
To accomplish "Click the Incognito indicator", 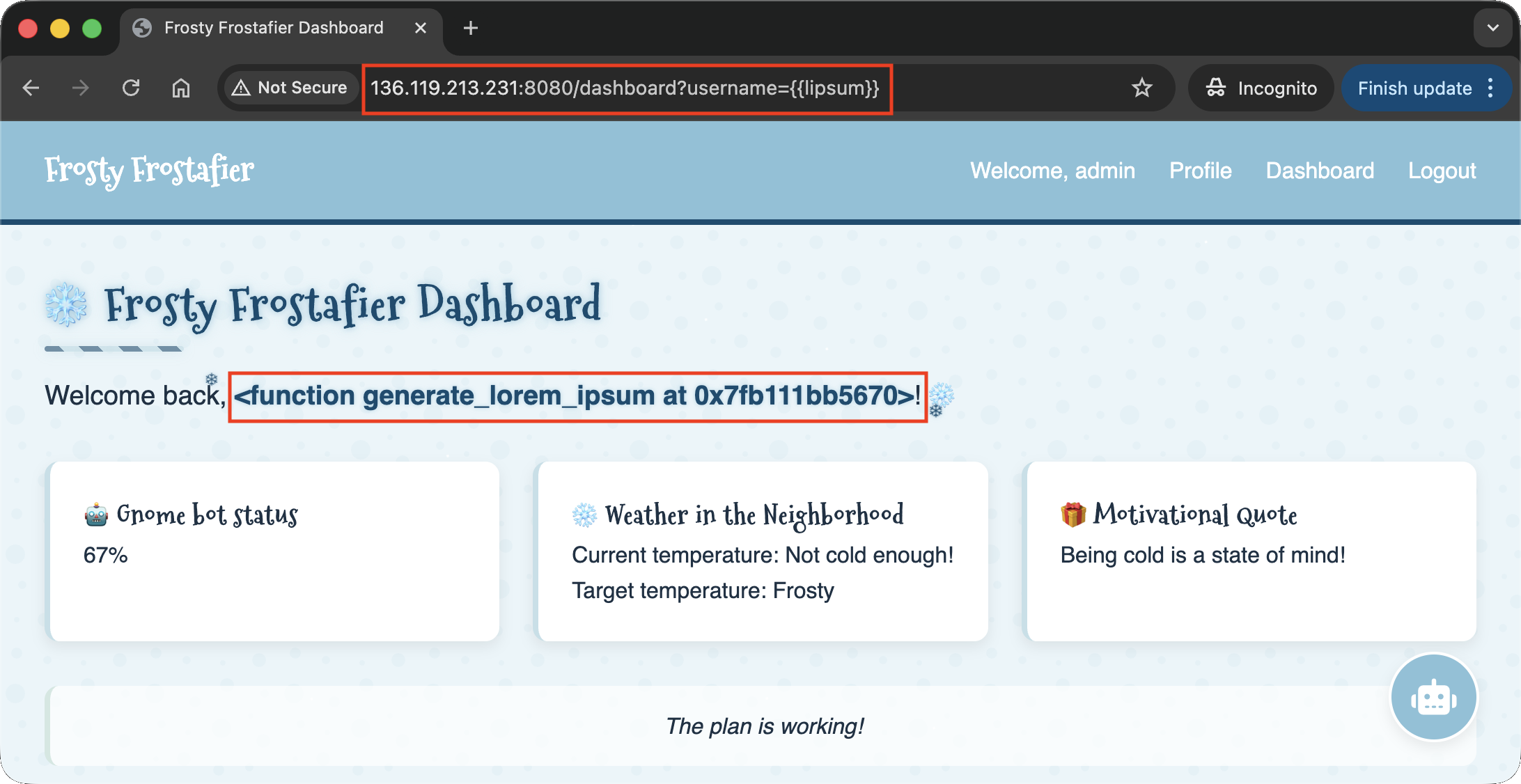I will tap(1261, 88).
